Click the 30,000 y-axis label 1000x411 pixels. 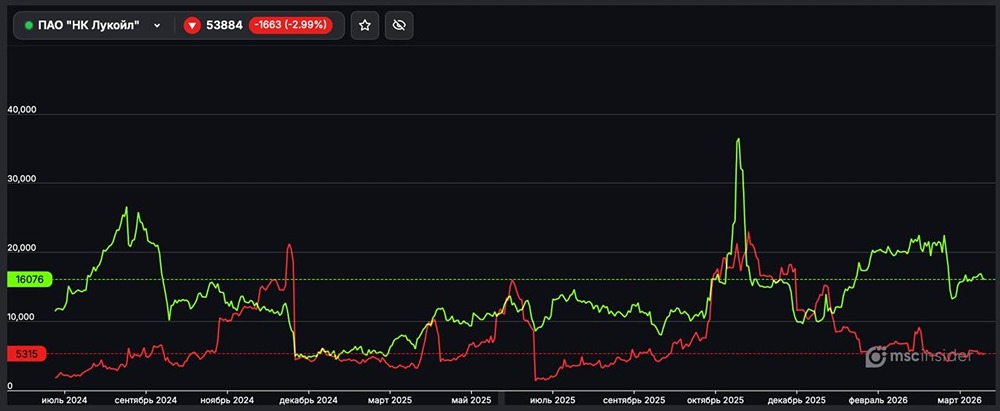(21, 180)
